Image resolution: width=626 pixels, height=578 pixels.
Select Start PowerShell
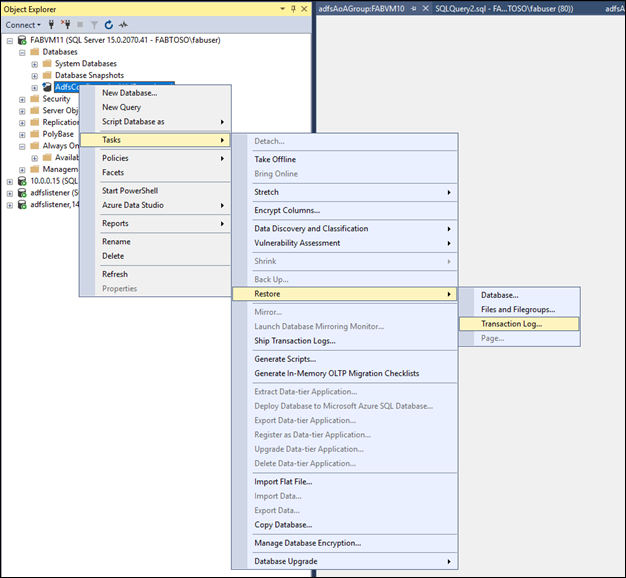point(155,191)
